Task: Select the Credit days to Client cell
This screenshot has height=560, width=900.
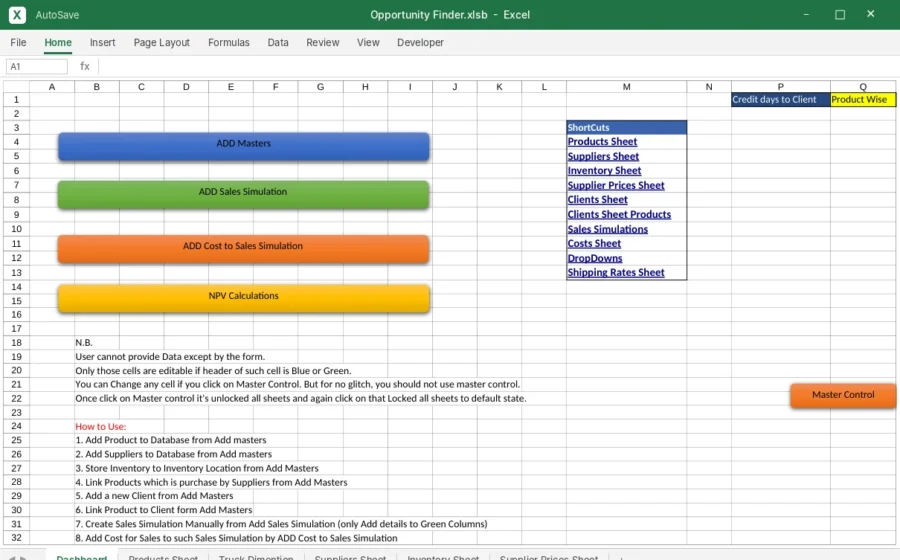Action: click(x=781, y=99)
